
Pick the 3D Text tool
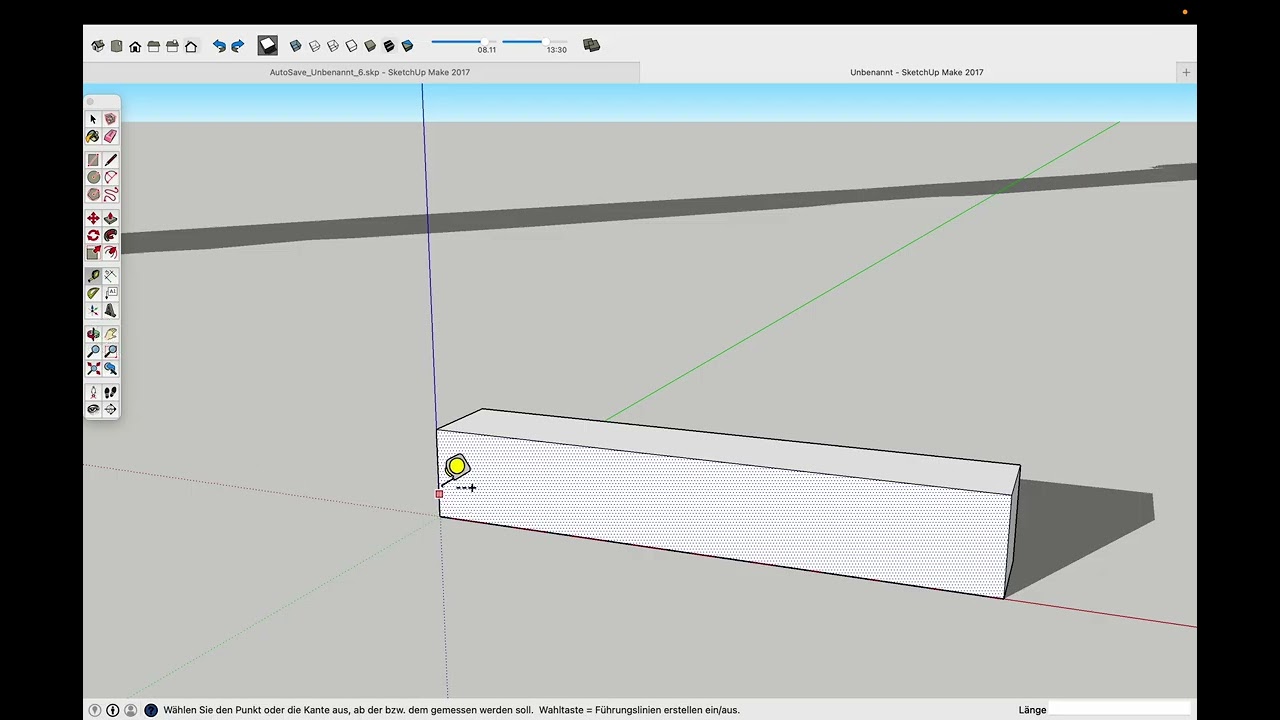pyautogui.click(x=110, y=310)
